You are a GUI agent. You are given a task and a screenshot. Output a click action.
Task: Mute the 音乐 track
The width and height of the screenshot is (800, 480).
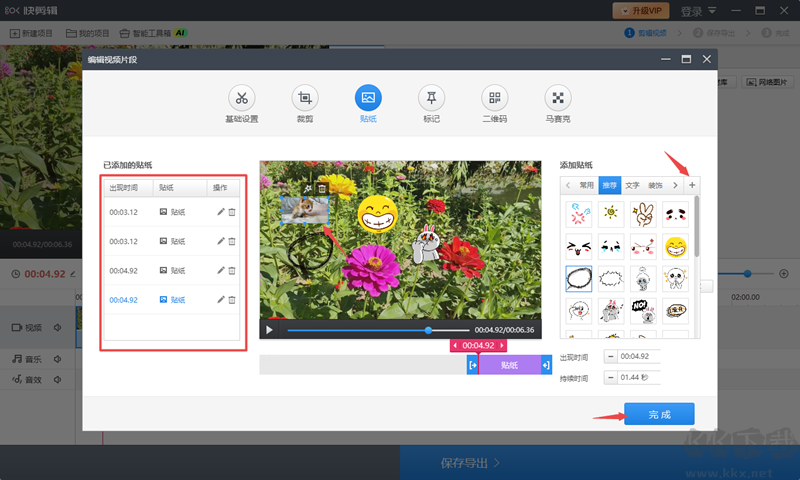click(x=58, y=359)
